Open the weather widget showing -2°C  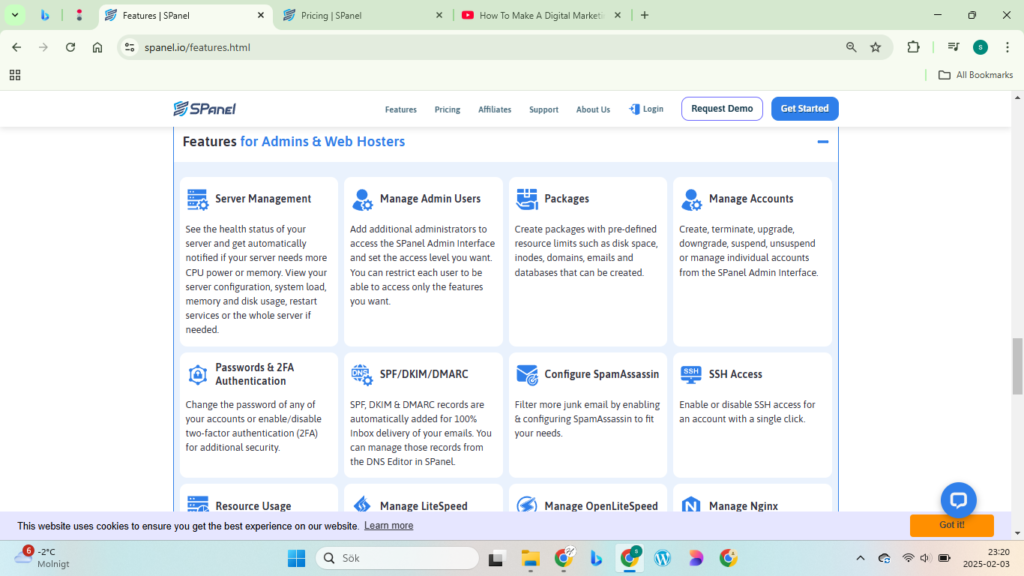43,558
